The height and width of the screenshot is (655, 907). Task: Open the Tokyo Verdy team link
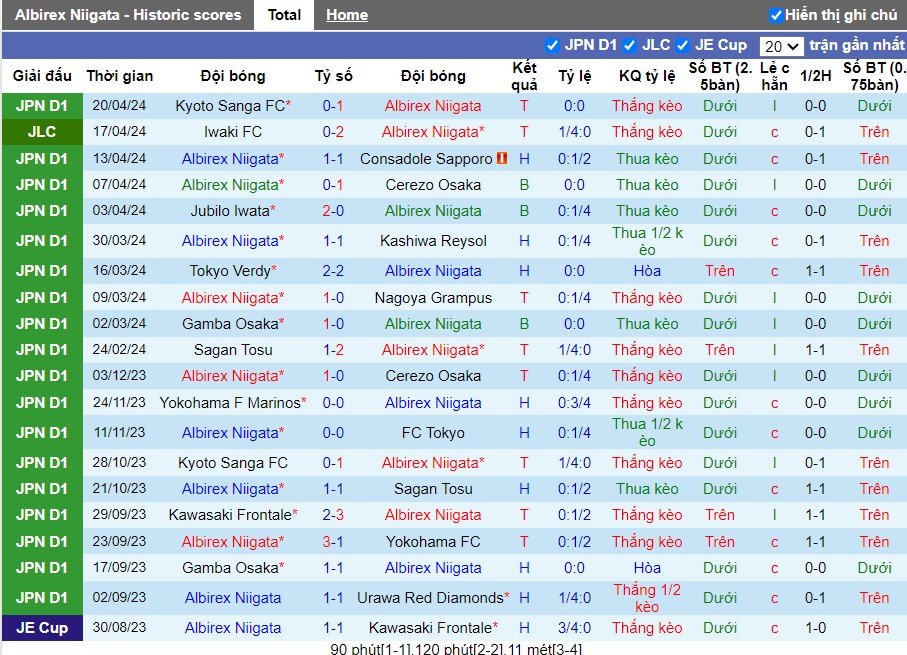point(230,271)
